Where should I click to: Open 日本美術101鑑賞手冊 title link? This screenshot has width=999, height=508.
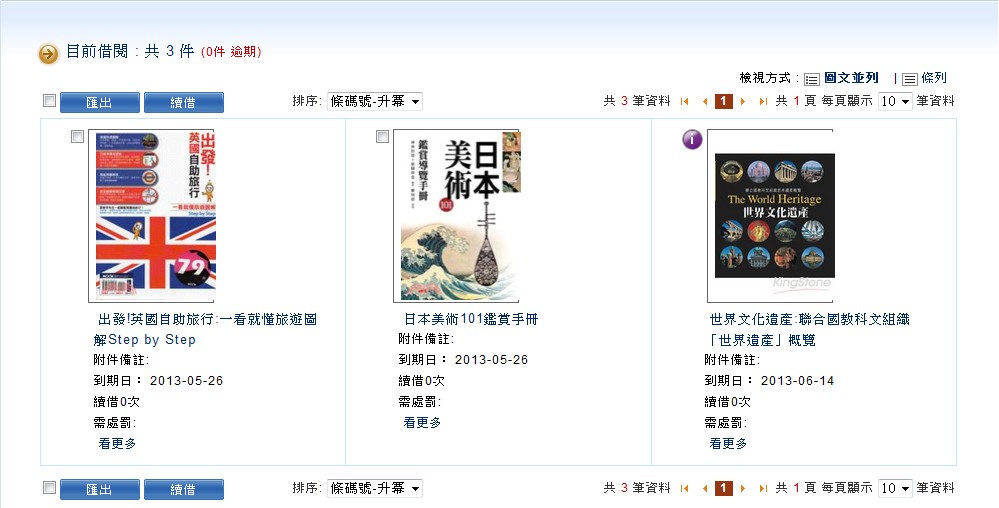(471, 319)
